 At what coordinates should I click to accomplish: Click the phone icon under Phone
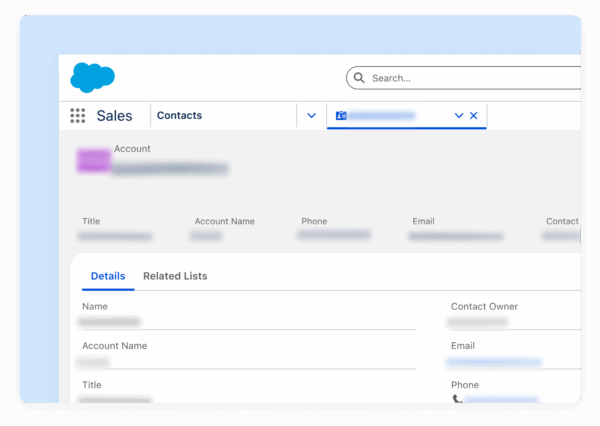[457, 399]
